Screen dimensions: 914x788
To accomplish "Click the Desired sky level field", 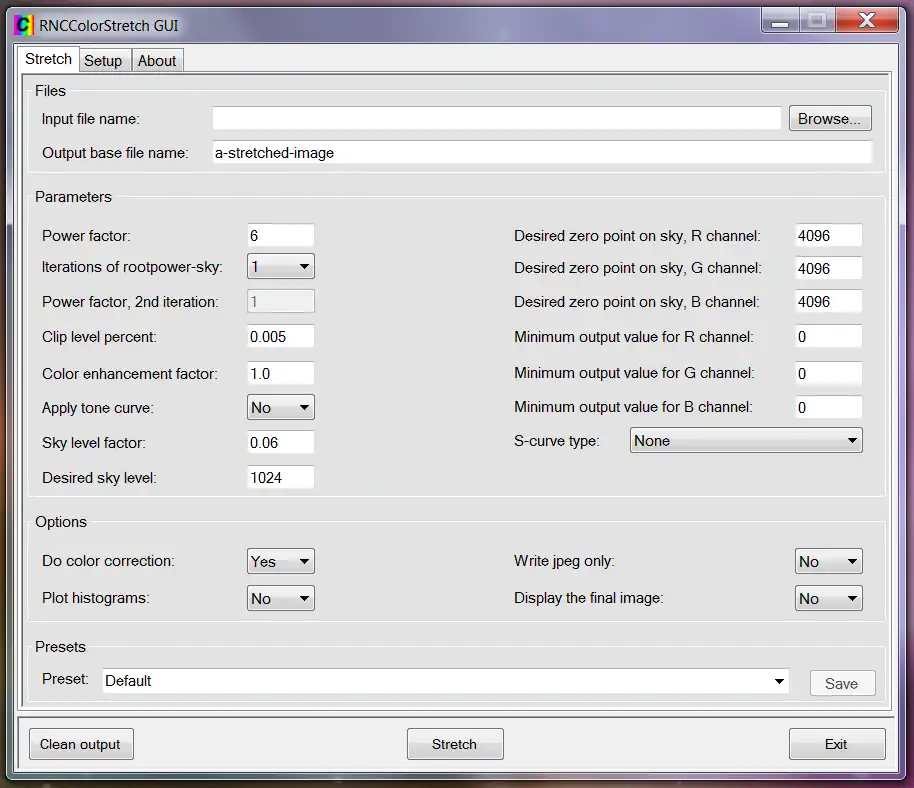I will pyautogui.click(x=280, y=477).
